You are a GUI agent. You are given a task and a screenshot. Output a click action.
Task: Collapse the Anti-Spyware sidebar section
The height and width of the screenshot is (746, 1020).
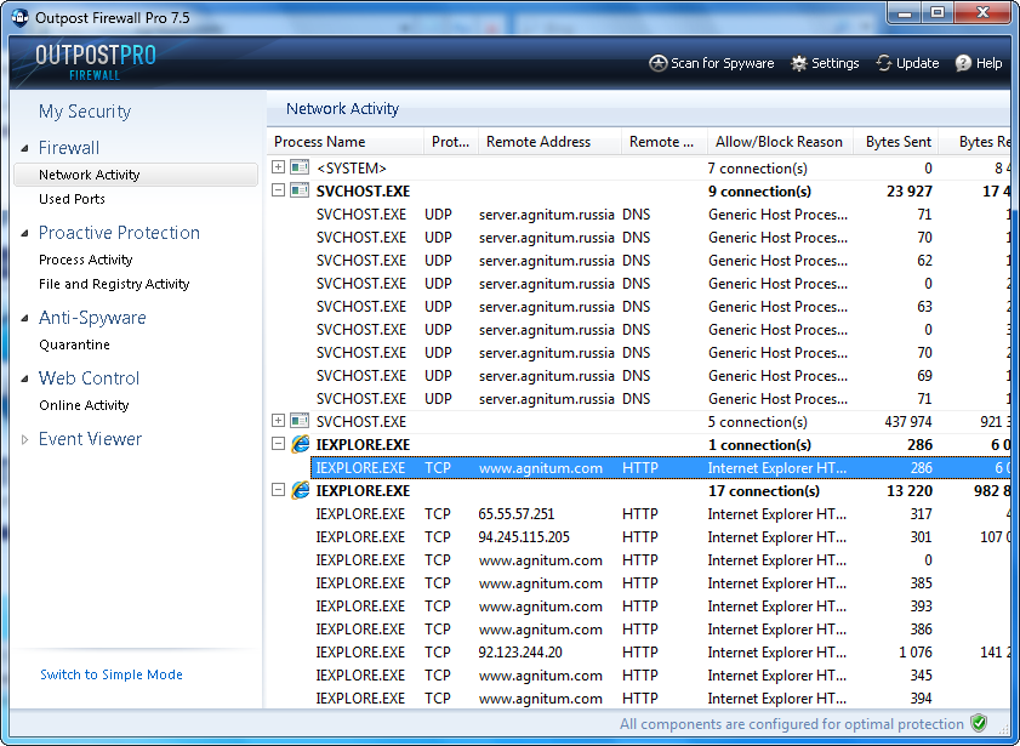point(25,318)
